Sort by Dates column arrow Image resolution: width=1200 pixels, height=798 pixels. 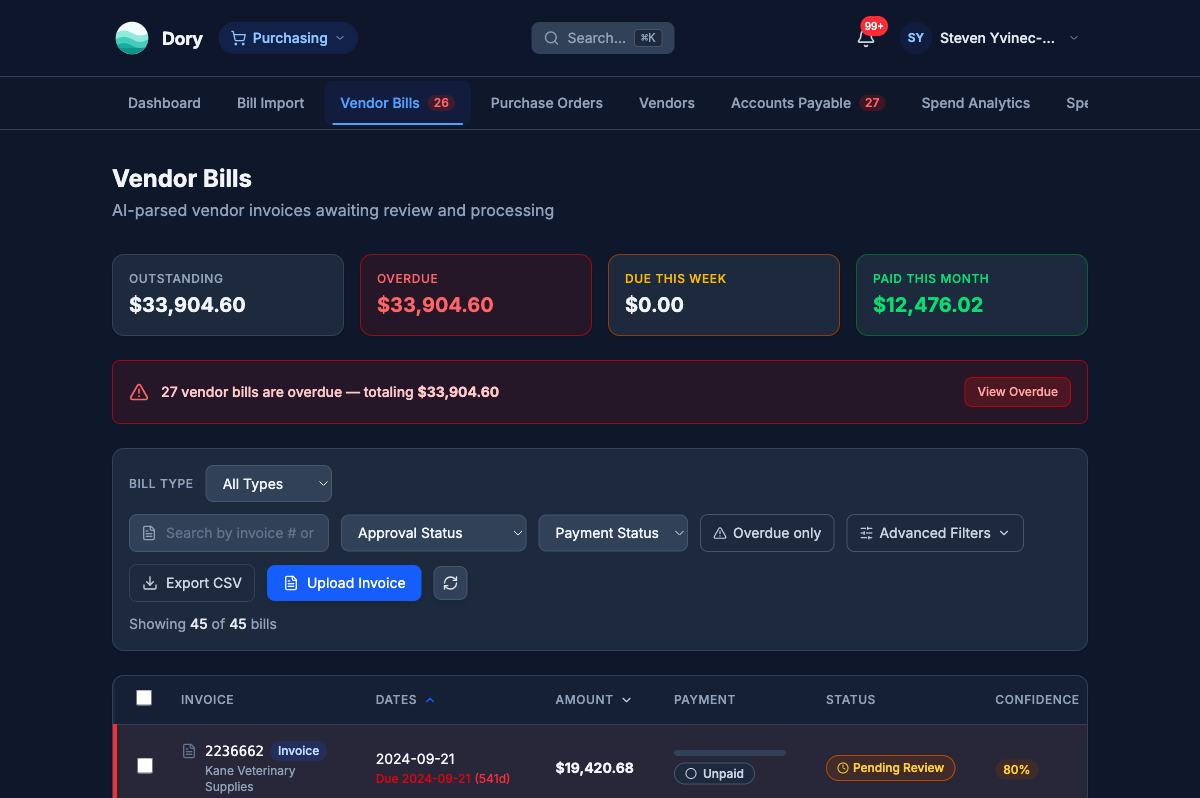coord(430,700)
